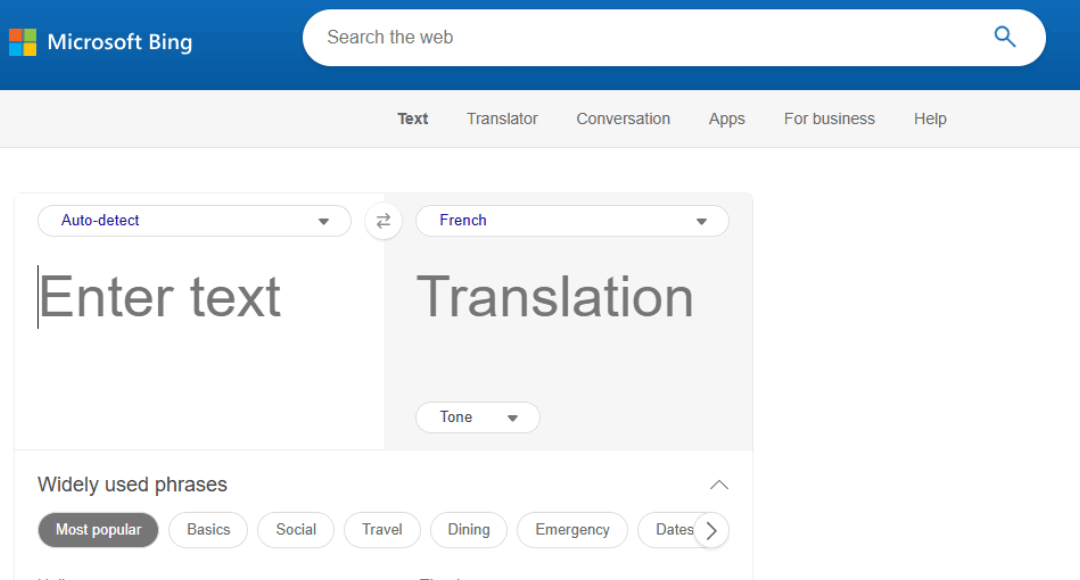Open the Conversation tab
This screenshot has width=1080, height=580.
pos(623,118)
